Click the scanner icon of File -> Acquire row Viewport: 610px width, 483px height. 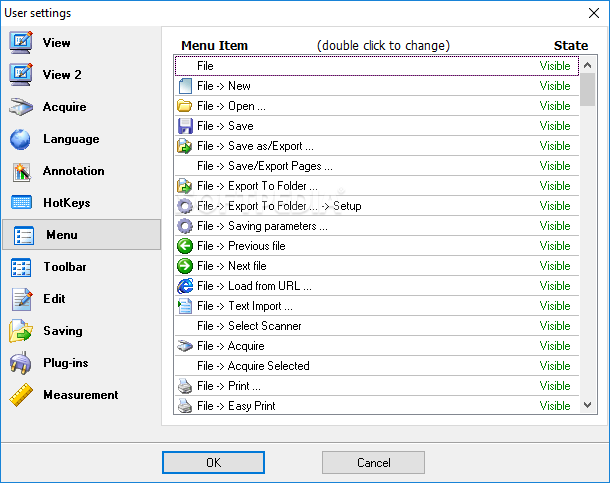click(185, 346)
